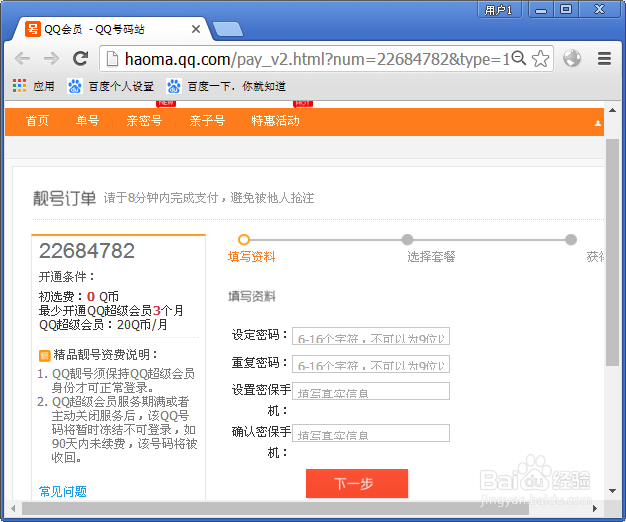The width and height of the screenshot is (626, 522).
Task: Open the 特惠活动 menu item
Action: [275, 121]
